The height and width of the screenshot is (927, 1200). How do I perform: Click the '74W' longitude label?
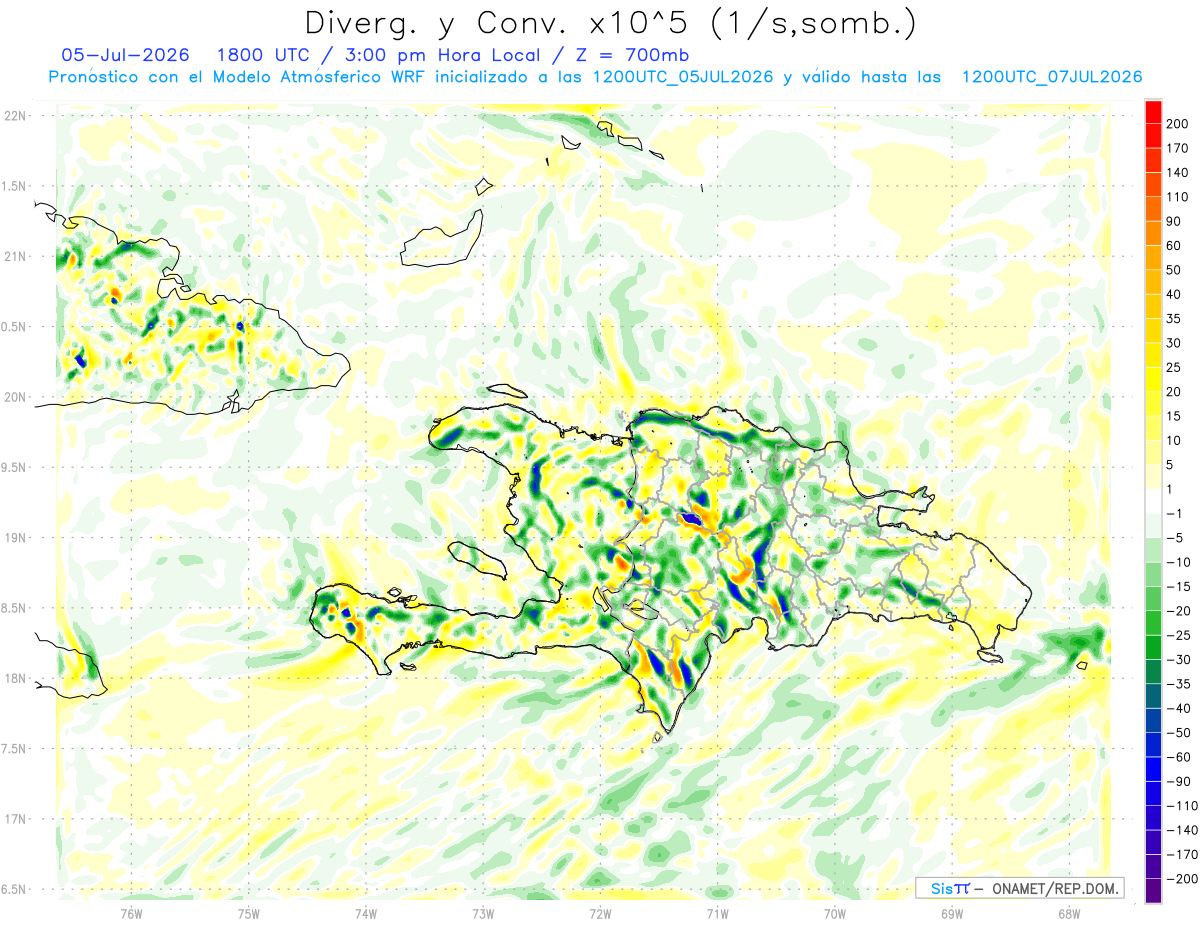[365, 913]
